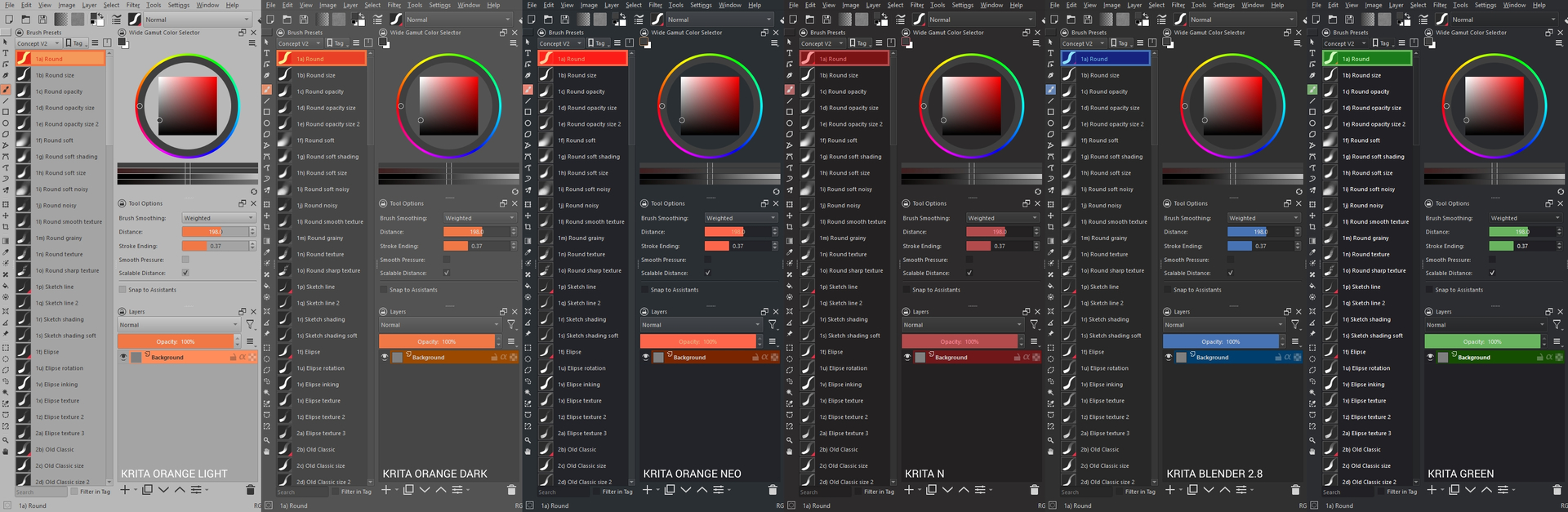The height and width of the screenshot is (512, 1568).
Task: Open layer blend mode dropdown in Krita Green
Action: click(x=1485, y=325)
